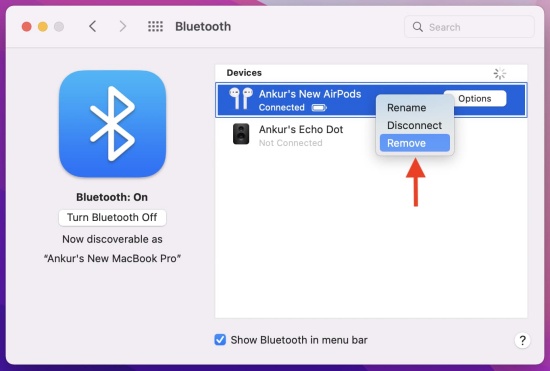Click the Not Connected status text
Screen dimensions: 550x371
point(290,143)
